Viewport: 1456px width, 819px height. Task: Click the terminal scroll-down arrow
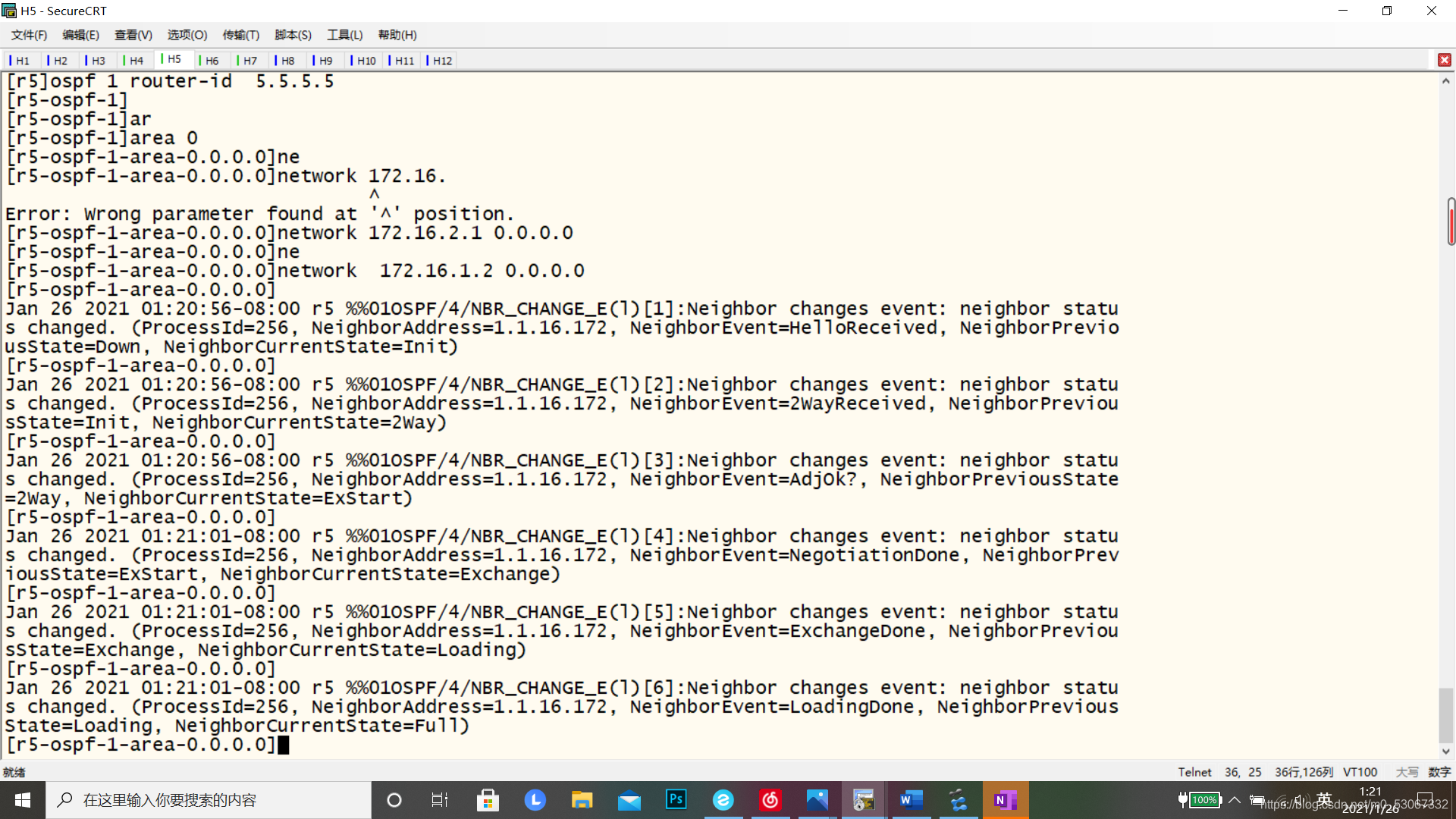pos(1446,752)
